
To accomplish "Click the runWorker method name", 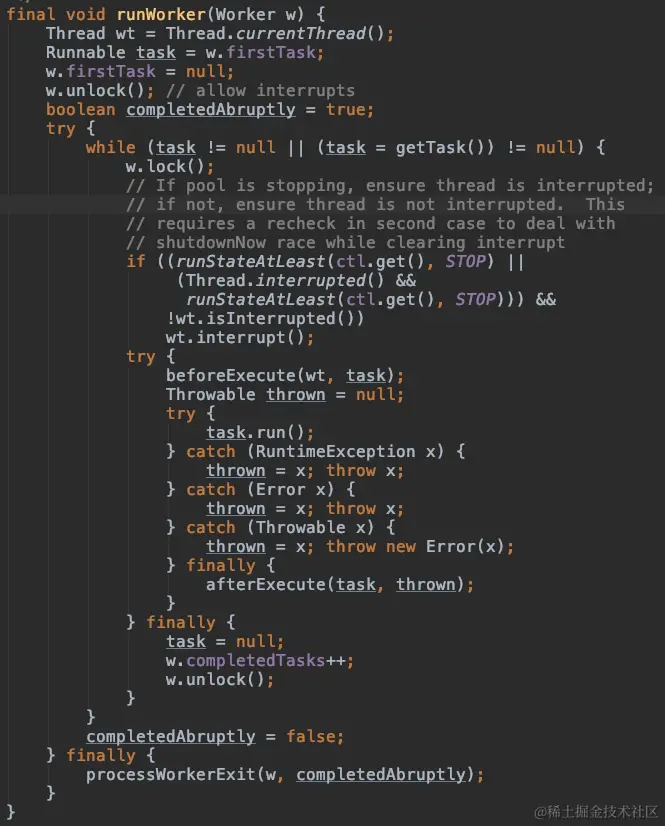I will pyautogui.click(x=161, y=14).
